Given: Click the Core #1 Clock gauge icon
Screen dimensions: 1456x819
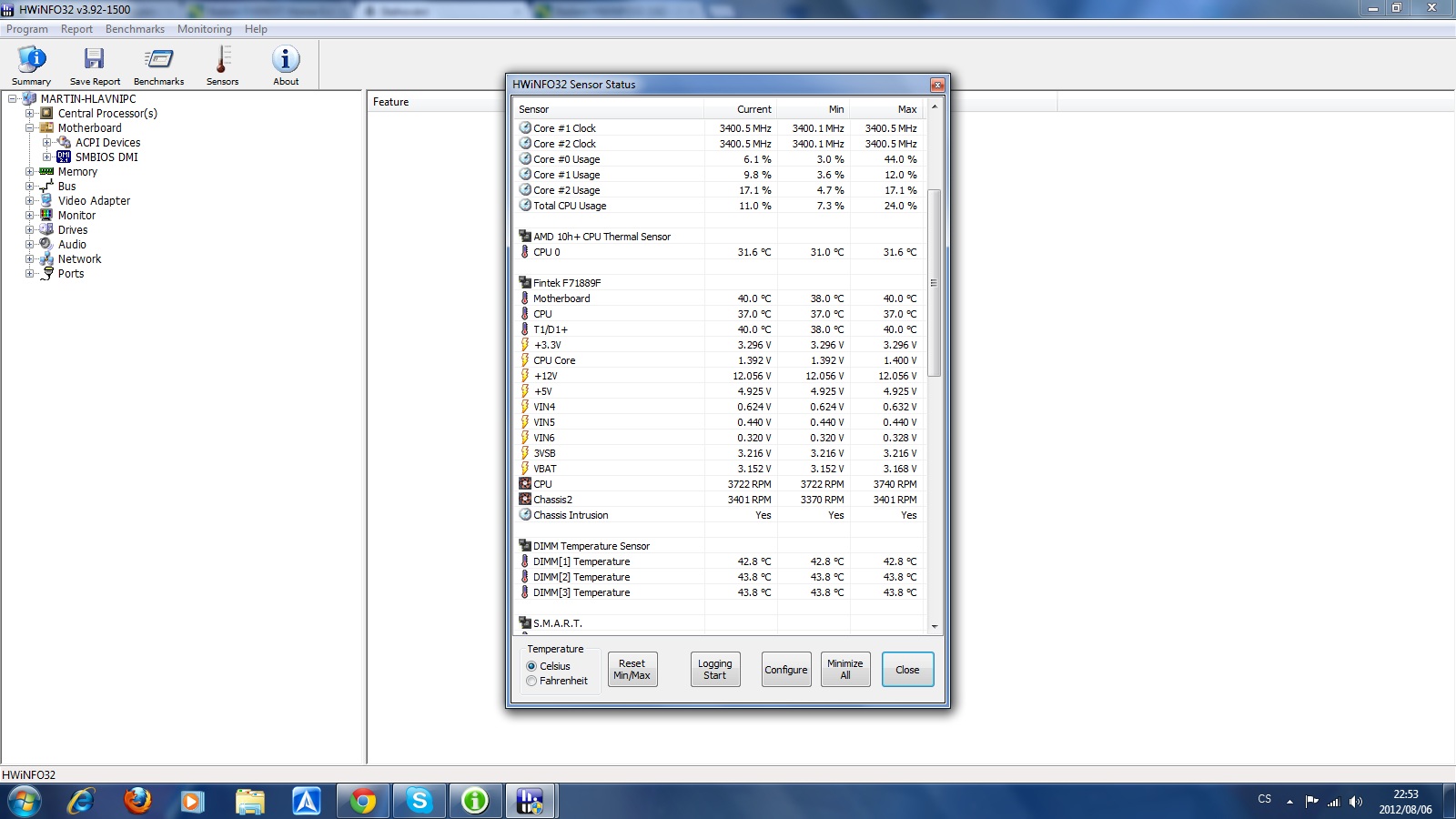Looking at the screenshot, I should pyautogui.click(x=525, y=128).
